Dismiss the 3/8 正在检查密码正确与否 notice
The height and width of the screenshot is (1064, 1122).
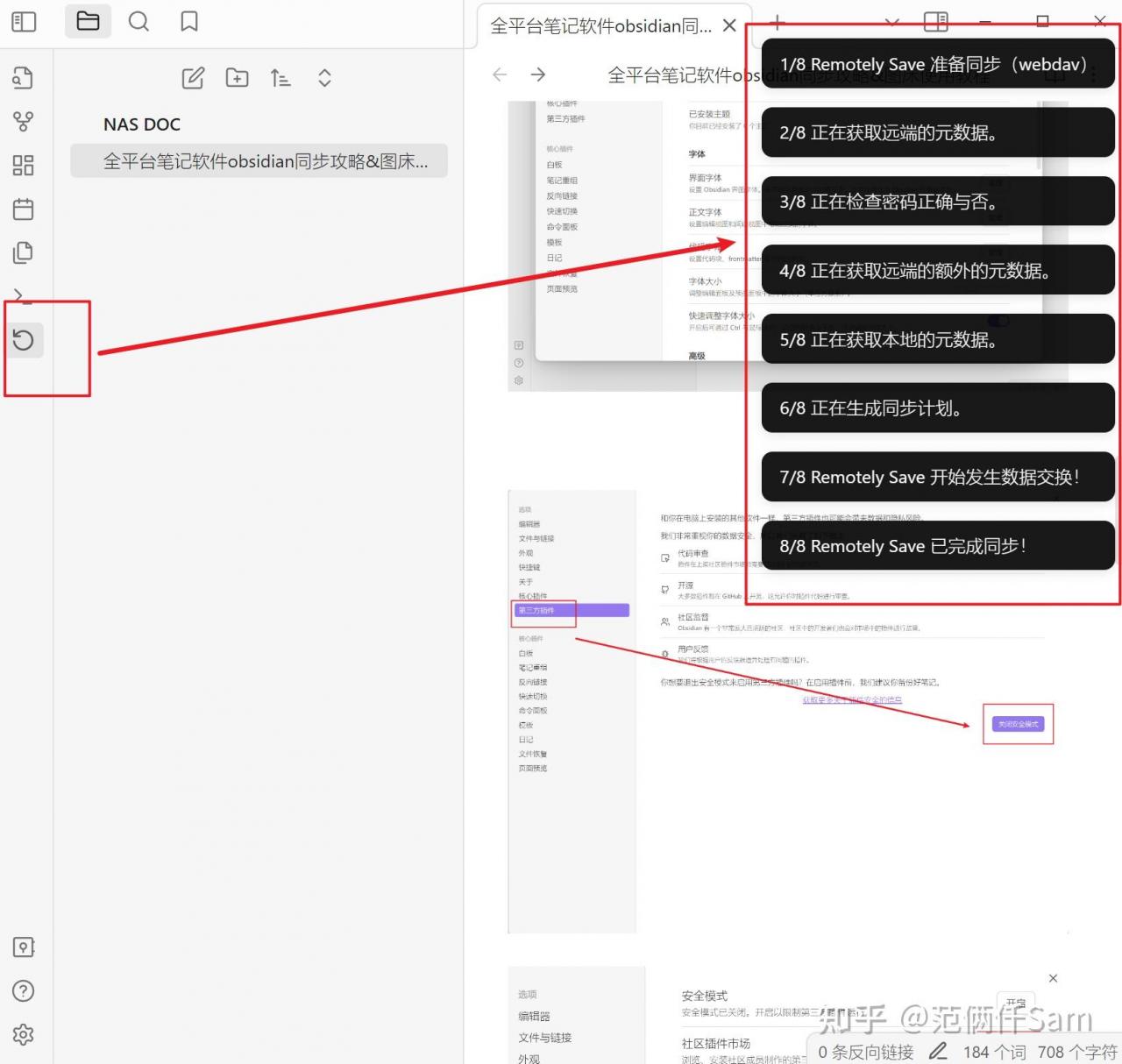(x=938, y=202)
